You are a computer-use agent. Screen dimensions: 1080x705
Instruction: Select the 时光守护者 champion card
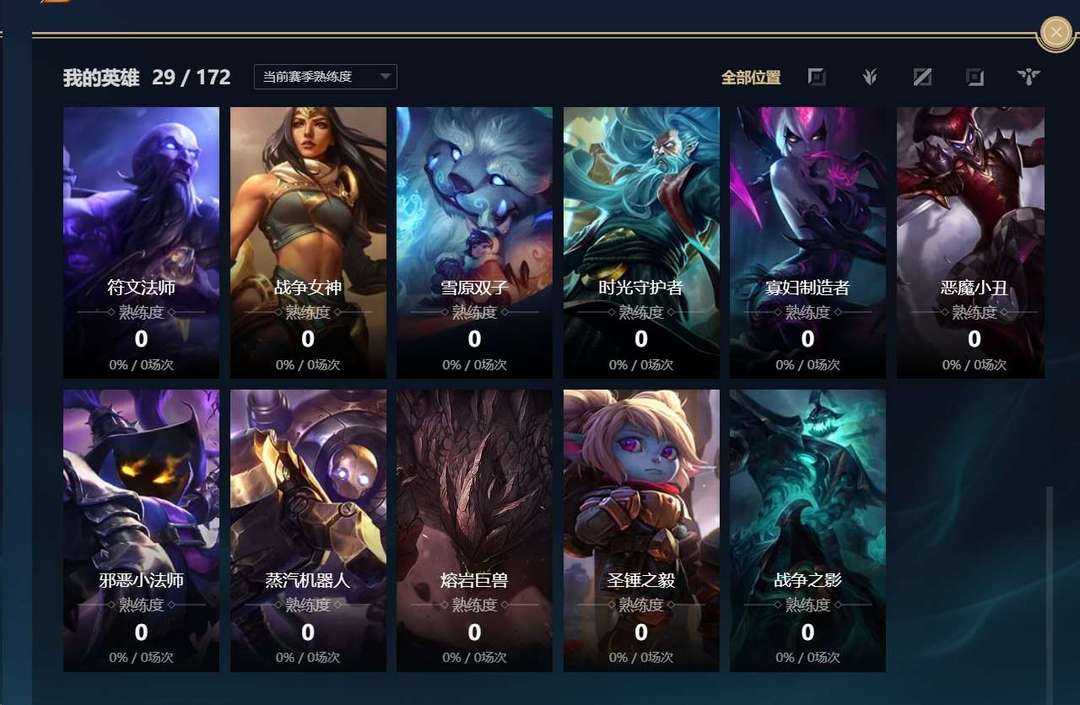(x=641, y=242)
